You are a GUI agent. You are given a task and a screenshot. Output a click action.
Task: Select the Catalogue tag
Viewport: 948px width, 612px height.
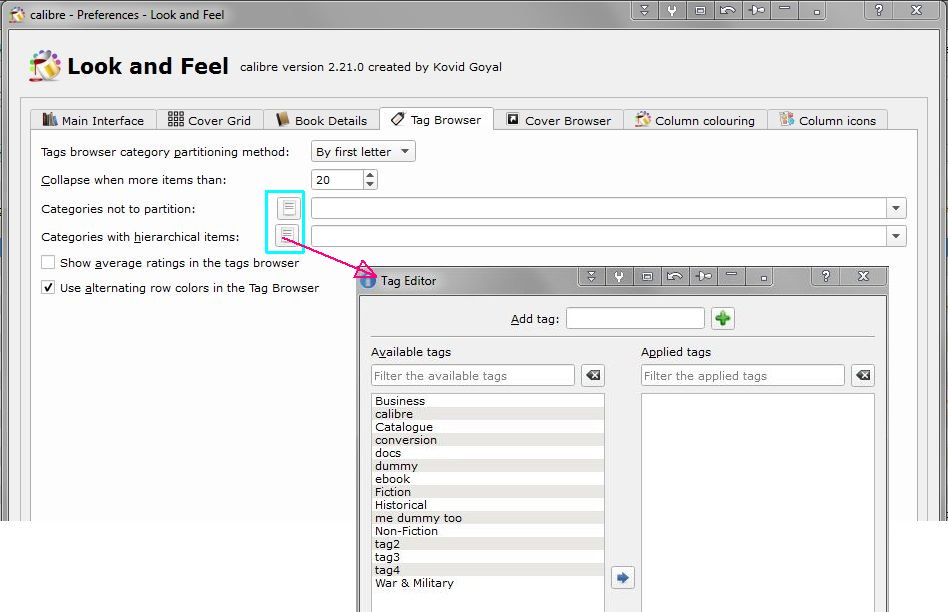(x=488, y=427)
